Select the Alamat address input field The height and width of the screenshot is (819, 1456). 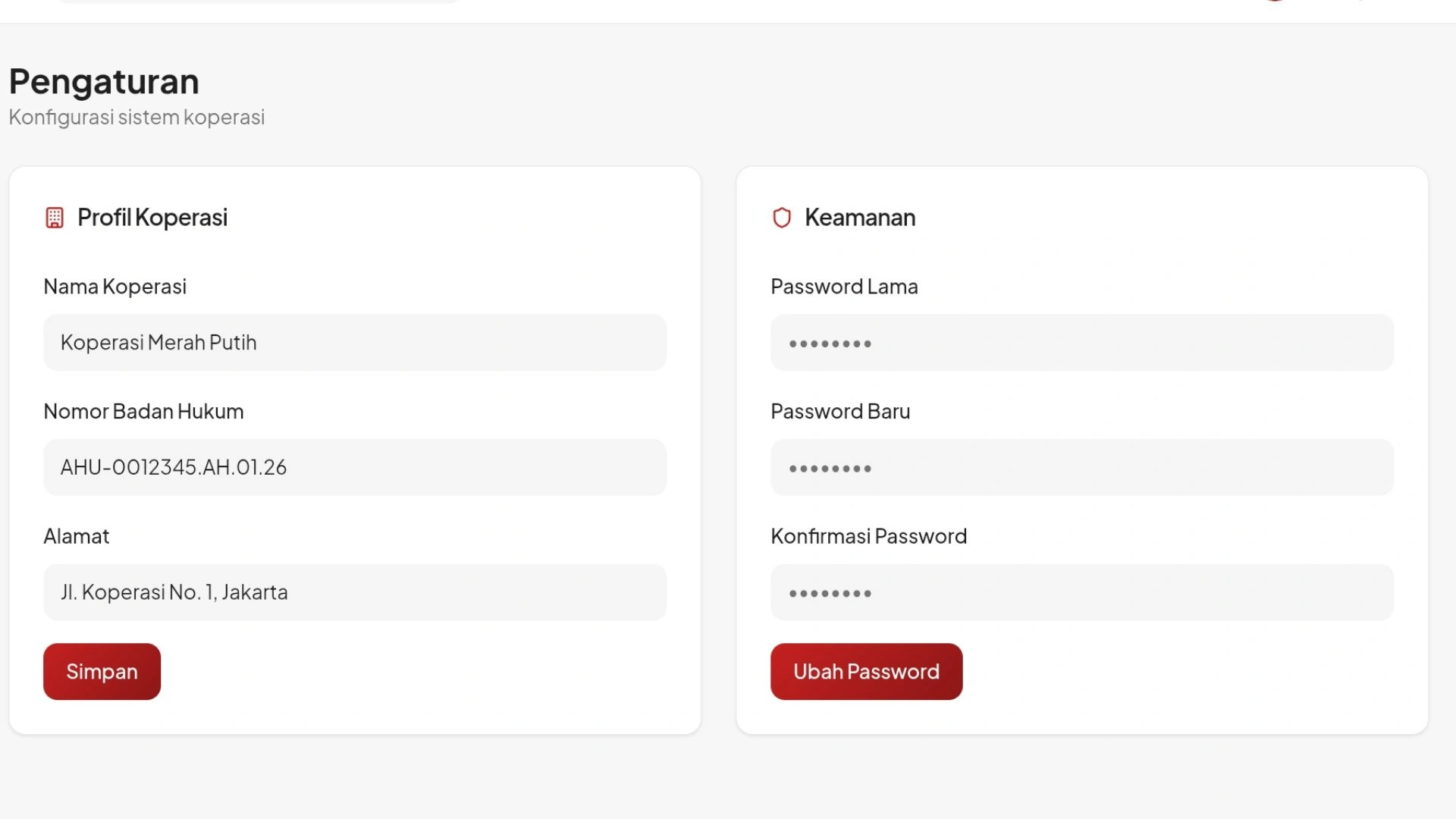(x=354, y=592)
